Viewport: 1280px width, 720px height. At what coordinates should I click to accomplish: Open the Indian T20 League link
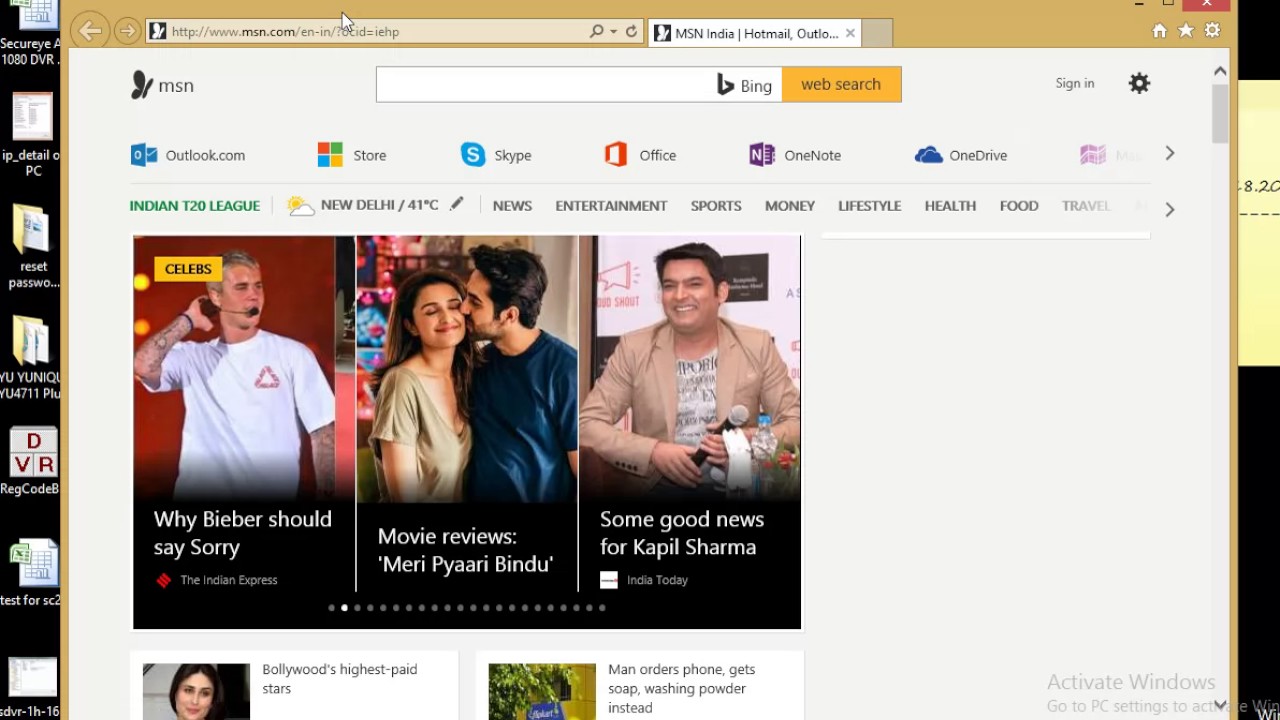[x=195, y=205]
